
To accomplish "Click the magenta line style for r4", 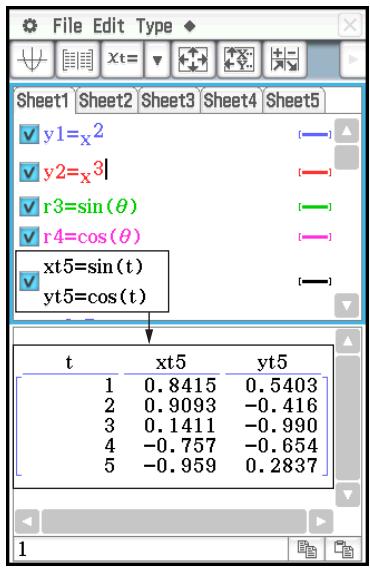I will [x=315, y=237].
